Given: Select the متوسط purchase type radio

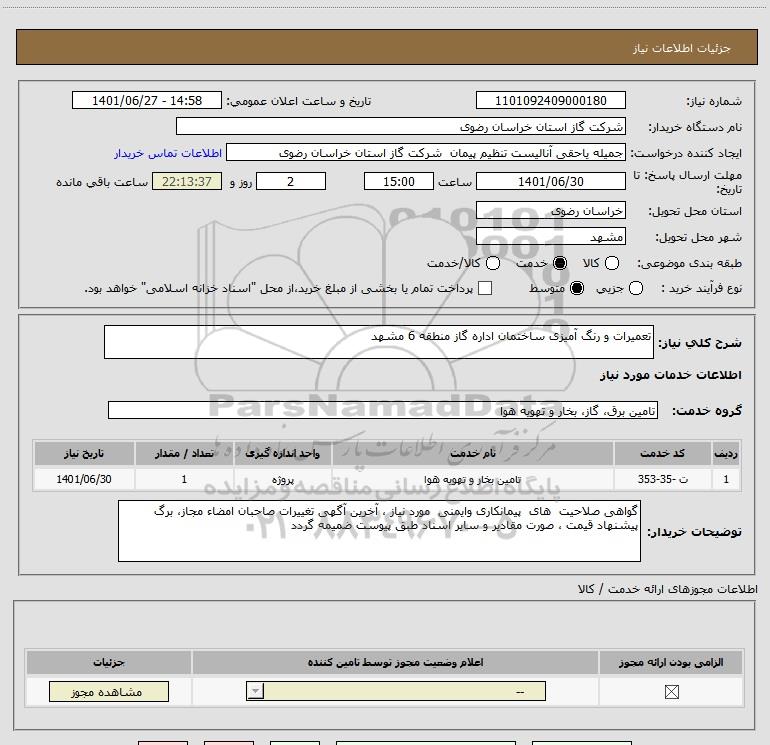Looking at the screenshot, I should [x=577, y=288].
